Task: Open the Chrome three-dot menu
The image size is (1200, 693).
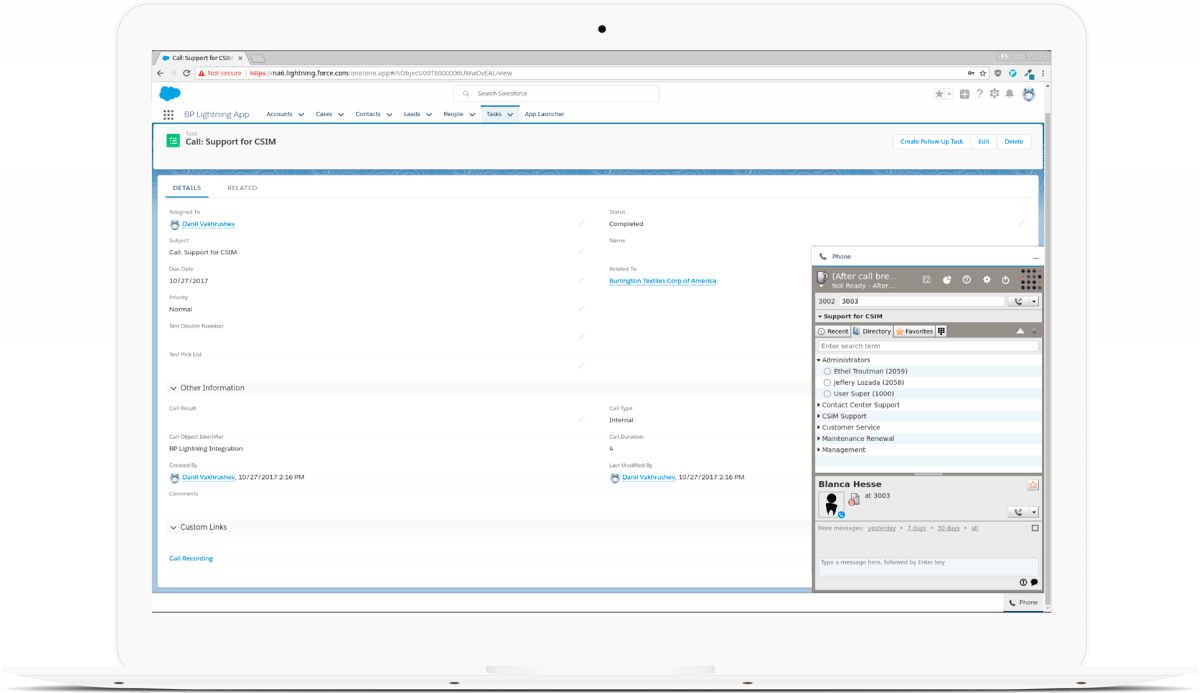Action: [1044, 73]
